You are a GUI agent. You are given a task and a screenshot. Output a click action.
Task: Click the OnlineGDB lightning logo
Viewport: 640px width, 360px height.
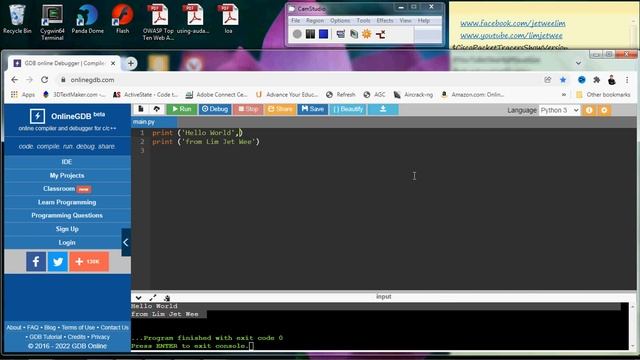click(x=37, y=116)
